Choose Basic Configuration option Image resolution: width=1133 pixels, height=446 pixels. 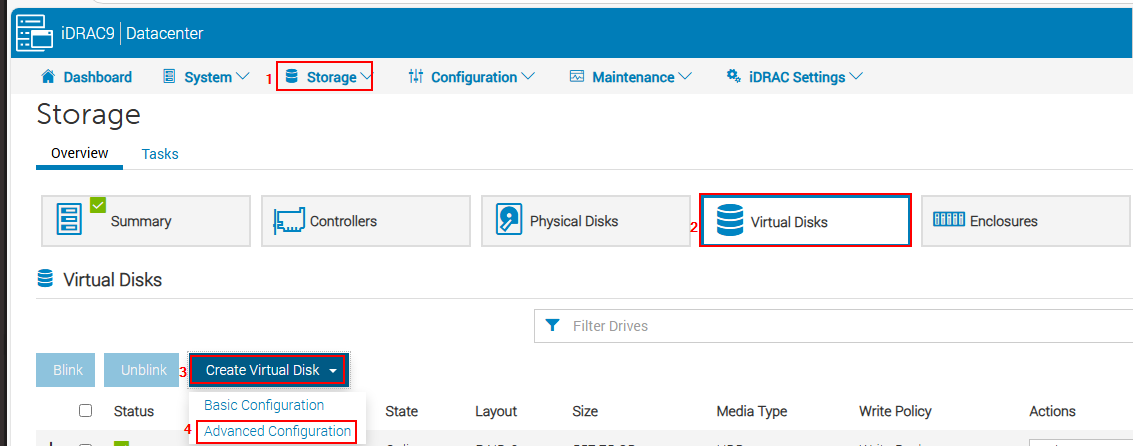pyautogui.click(x=264, y=405)
